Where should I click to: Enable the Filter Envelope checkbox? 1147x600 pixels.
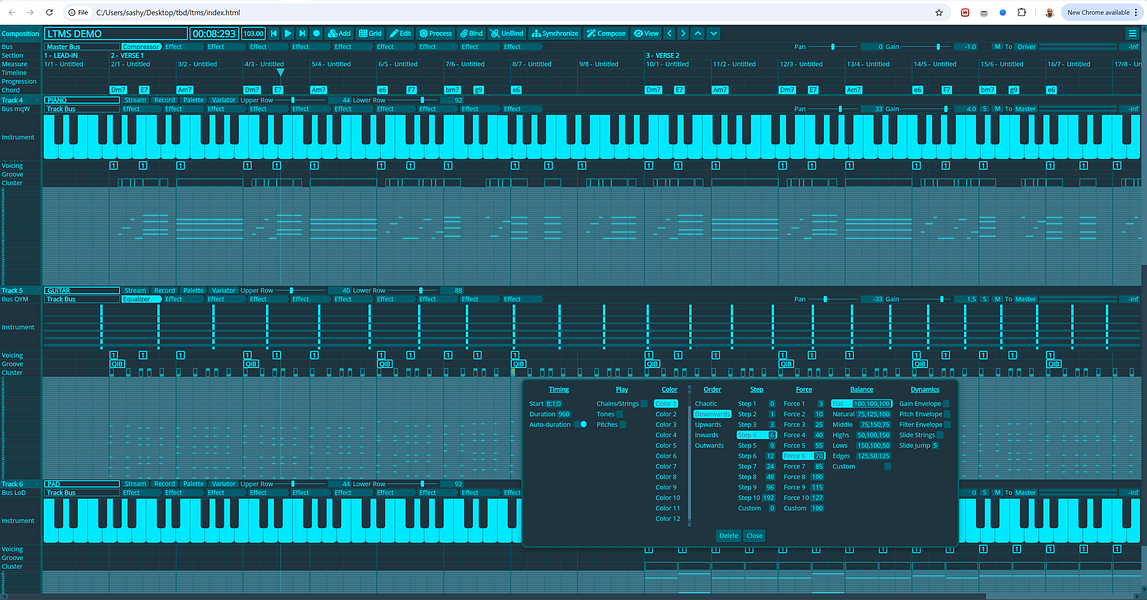[x=946, y=424]
